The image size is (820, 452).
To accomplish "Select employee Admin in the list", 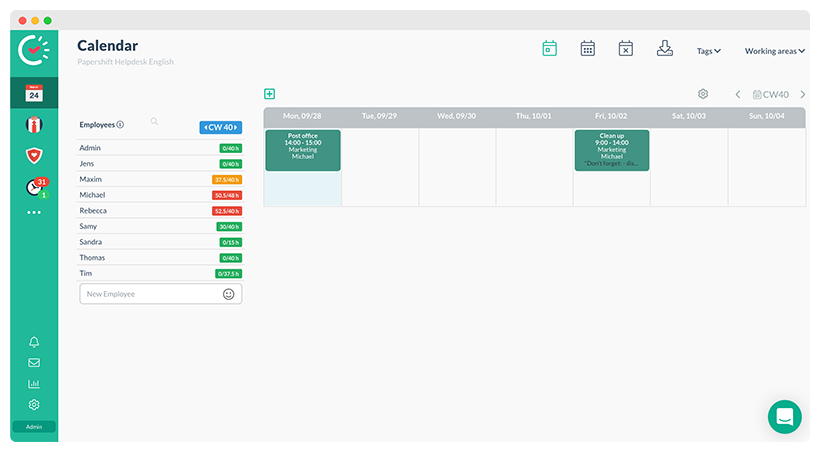I will 160,148.
